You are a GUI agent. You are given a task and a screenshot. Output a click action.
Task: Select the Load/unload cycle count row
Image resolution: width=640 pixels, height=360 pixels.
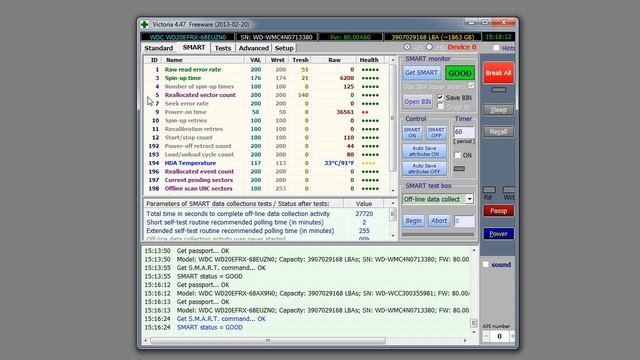tap(267, 155)
